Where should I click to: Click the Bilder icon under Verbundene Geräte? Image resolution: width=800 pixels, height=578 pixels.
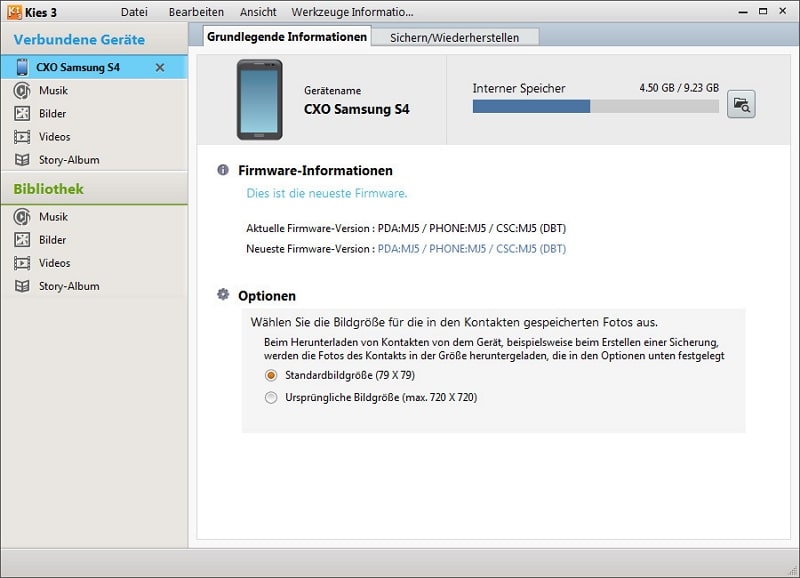point(22,113)
